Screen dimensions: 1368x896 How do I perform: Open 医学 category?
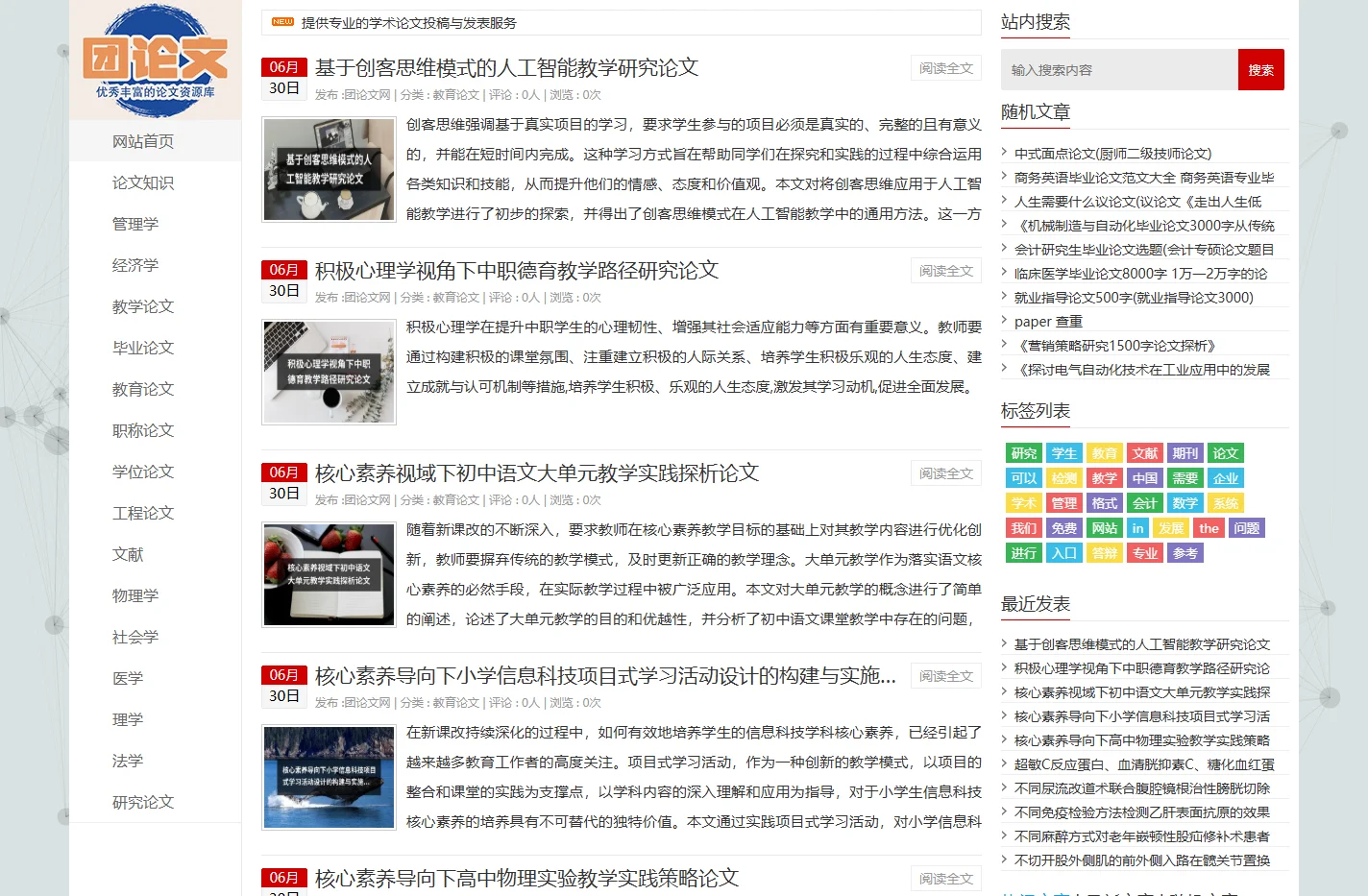click(128, 678)
